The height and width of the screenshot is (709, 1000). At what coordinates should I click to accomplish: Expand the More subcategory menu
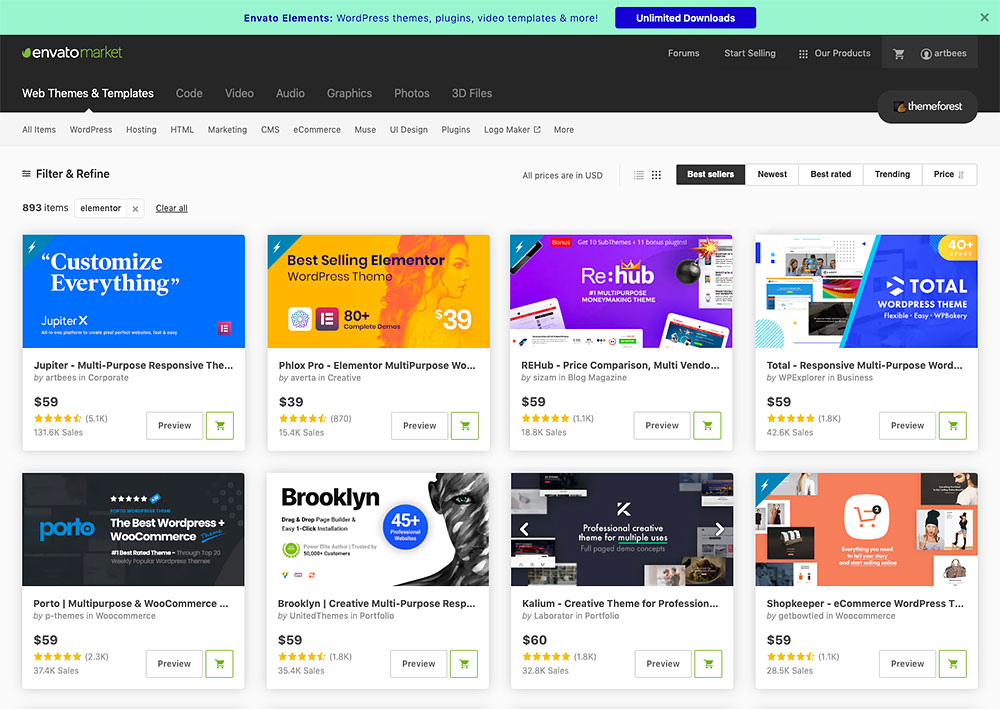click(563, 129)
